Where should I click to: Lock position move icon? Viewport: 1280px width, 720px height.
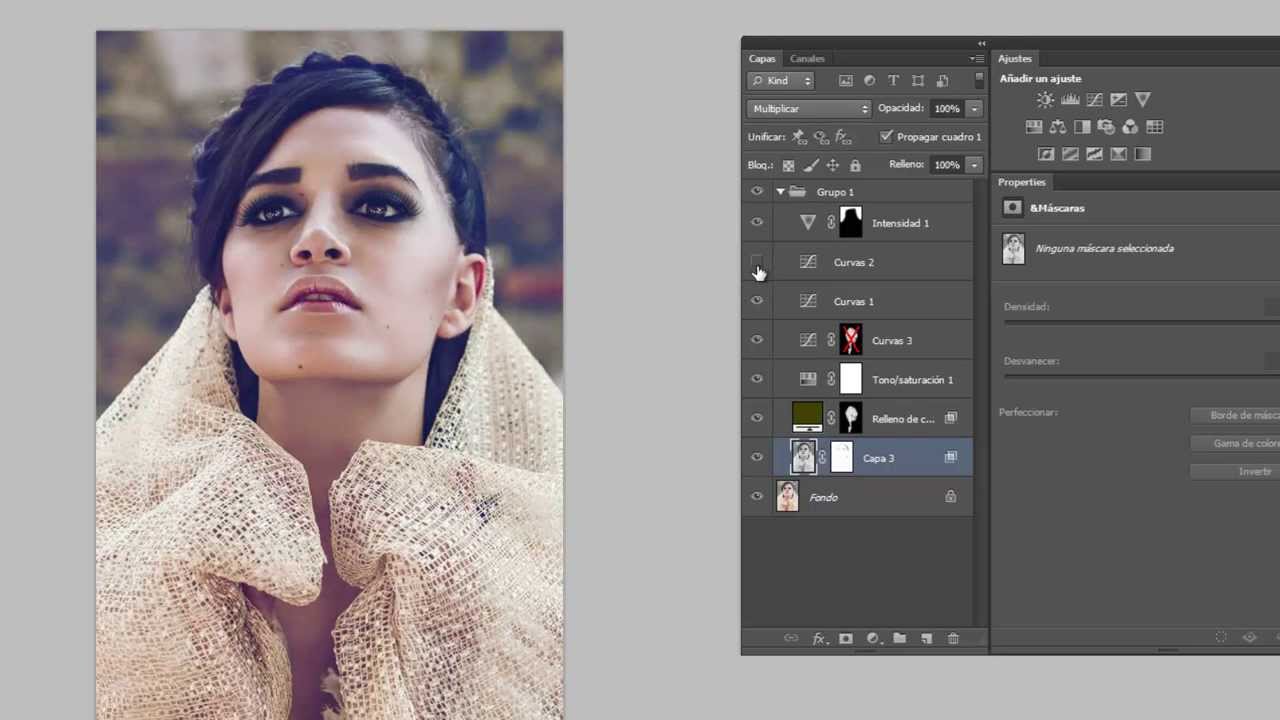click(833, 165)
